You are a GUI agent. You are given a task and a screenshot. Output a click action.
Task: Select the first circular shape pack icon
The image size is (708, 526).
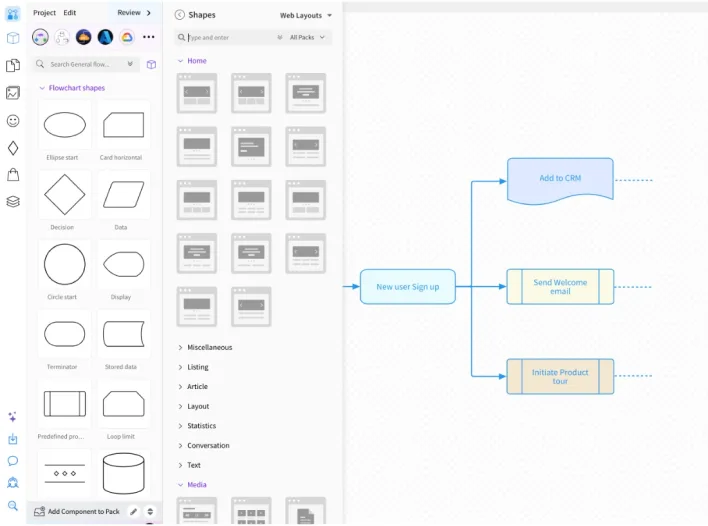pos(40,37)
